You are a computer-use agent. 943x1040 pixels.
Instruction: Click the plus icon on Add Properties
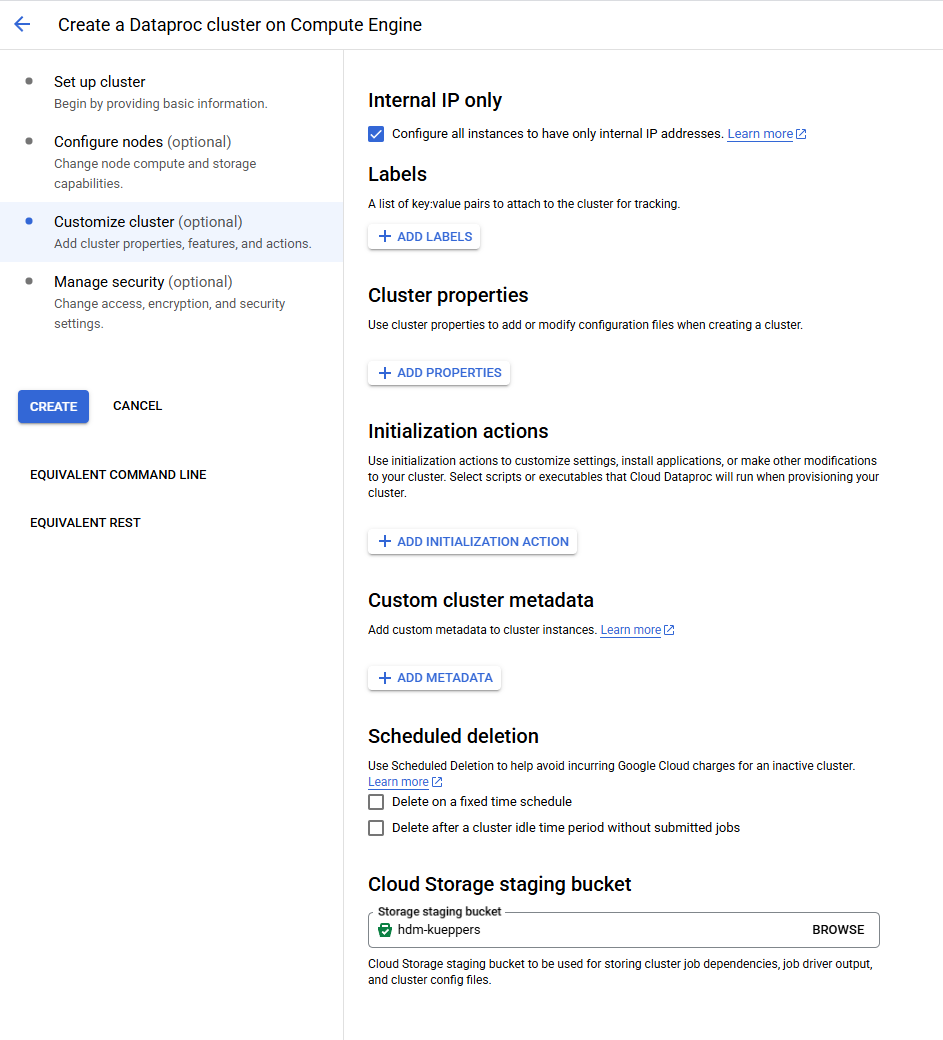[x=385, y=373]
